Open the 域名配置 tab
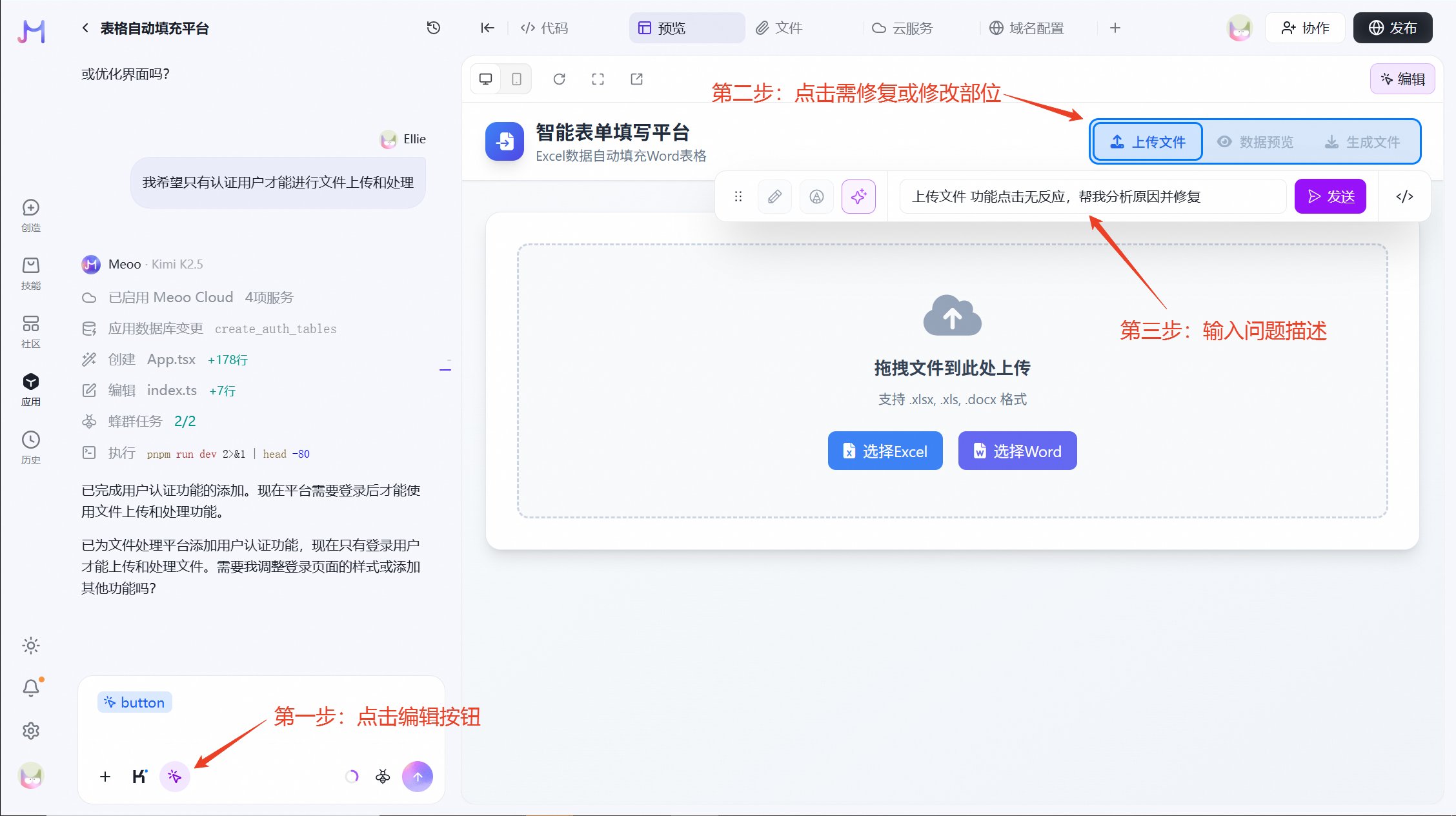 click(x=1027, y=28)
